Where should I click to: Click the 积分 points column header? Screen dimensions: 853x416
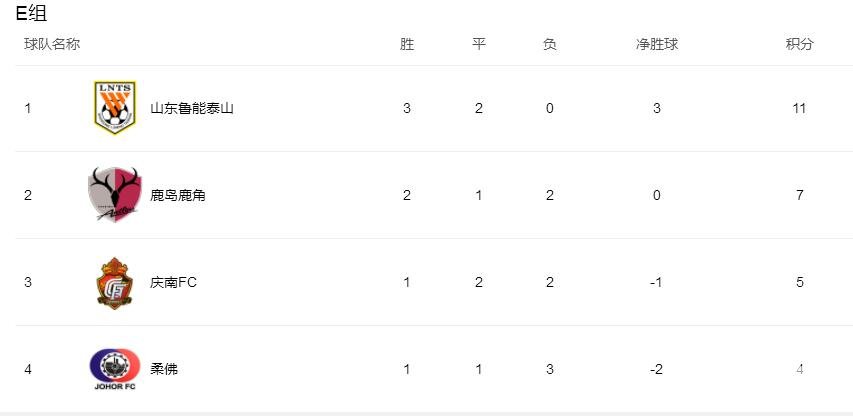(x=799, y=44)
